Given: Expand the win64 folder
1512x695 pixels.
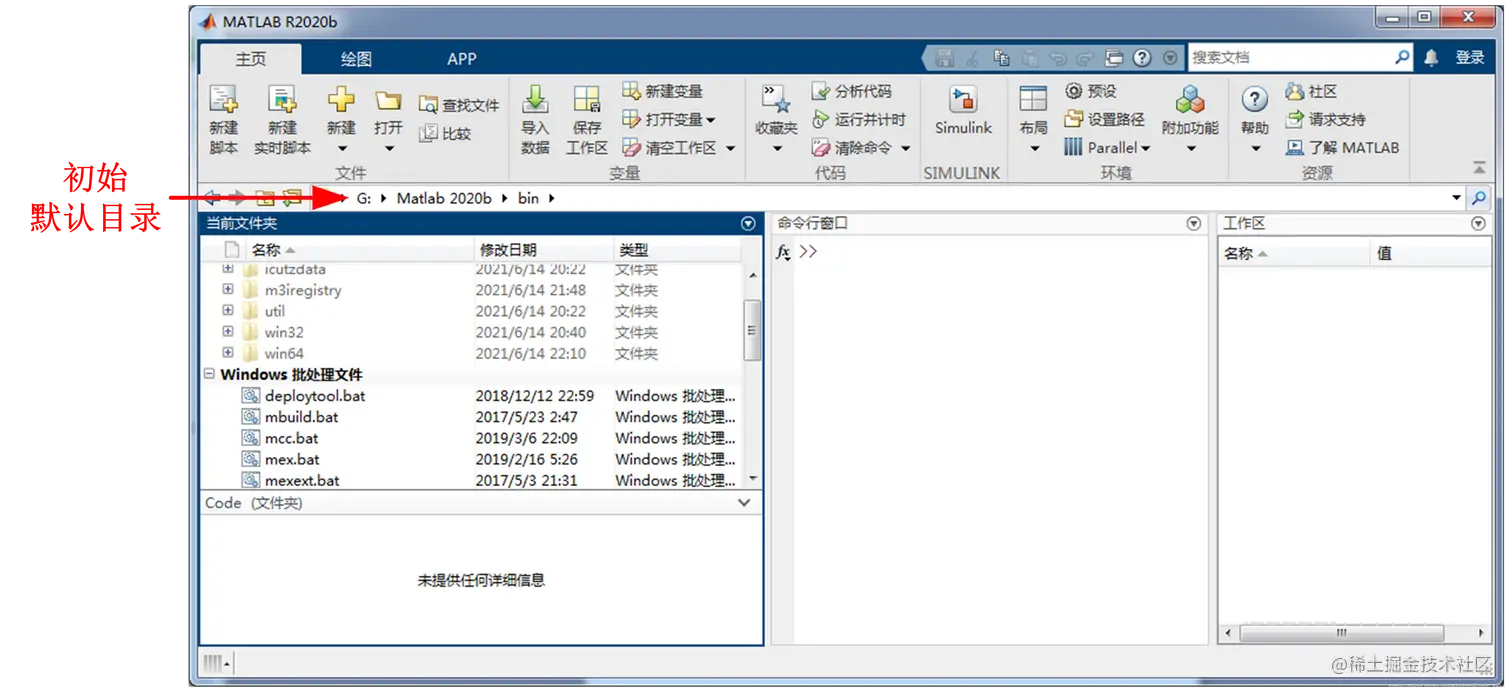Looking at the screenshot, I should pyautogui.click(x=228, y=353).
